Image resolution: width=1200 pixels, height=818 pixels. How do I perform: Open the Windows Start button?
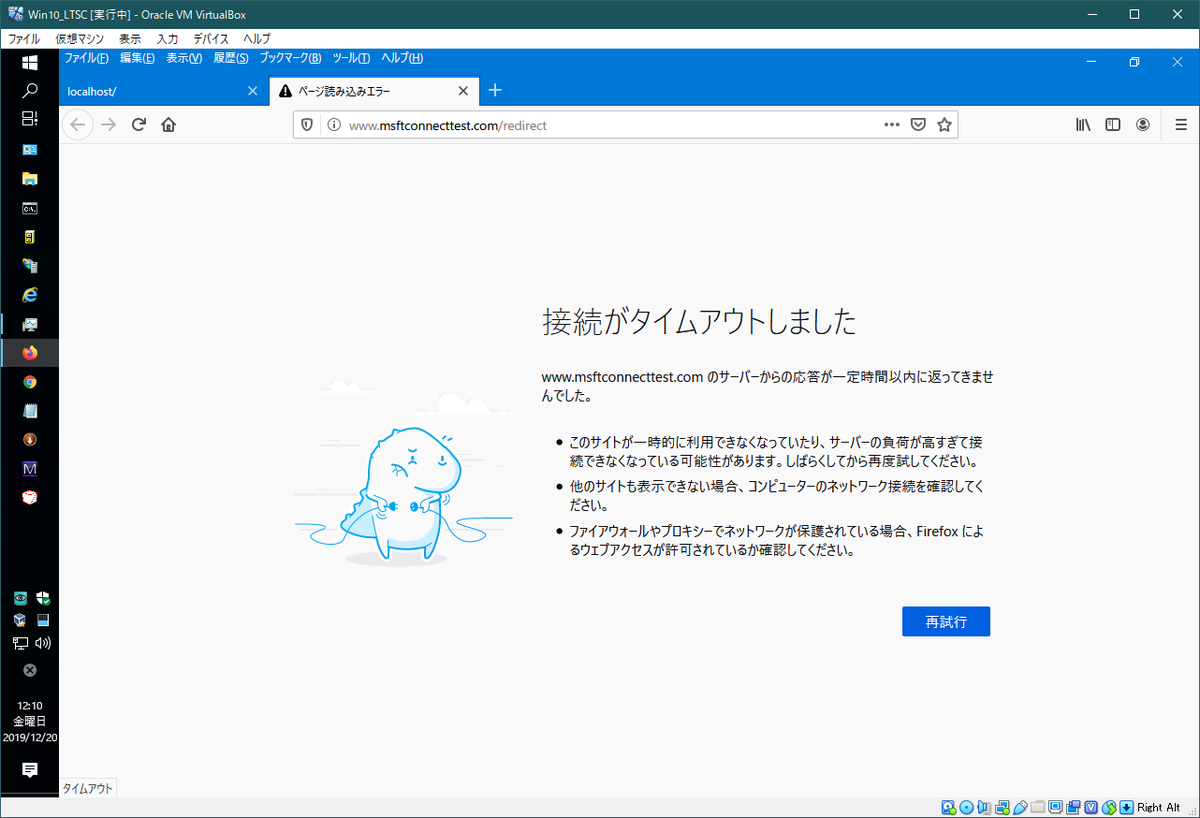29,62
